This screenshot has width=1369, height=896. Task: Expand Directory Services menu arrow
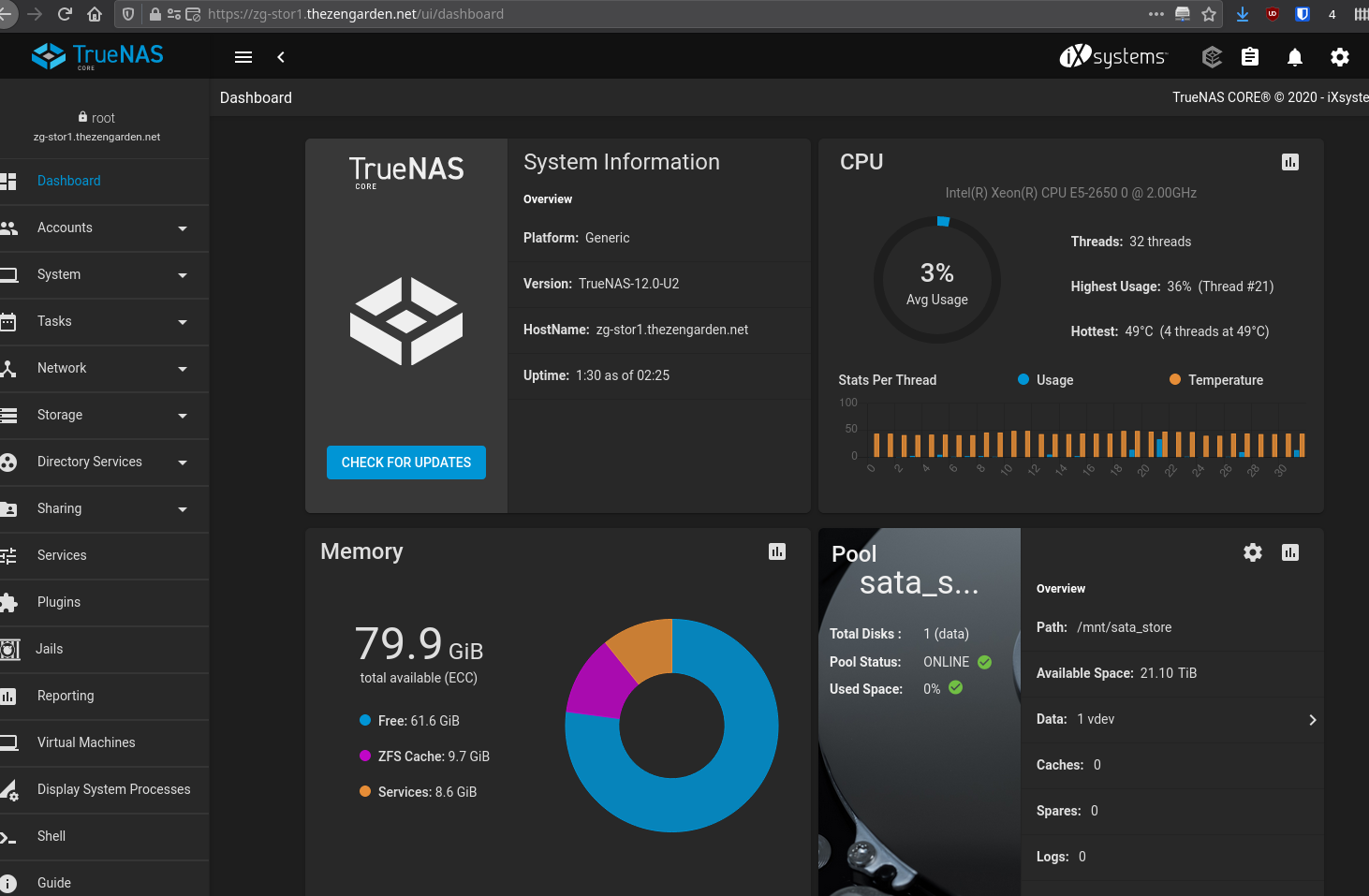[x=183, y=463]
